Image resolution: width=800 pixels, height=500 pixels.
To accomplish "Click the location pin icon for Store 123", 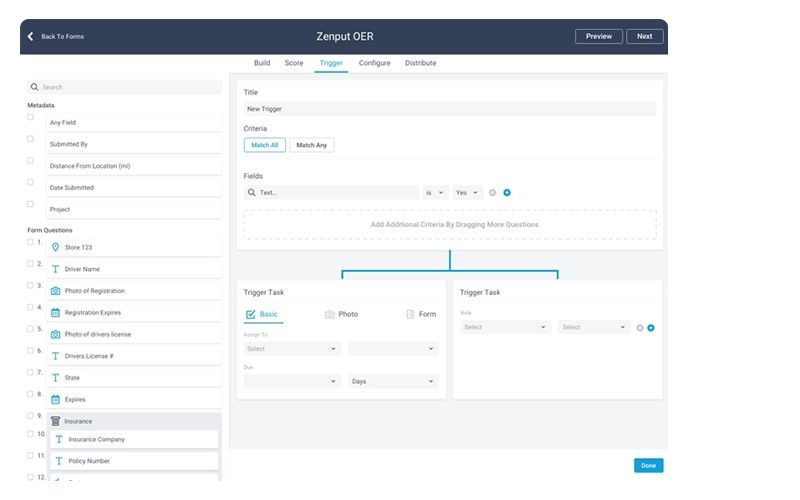I will point(56,247).
